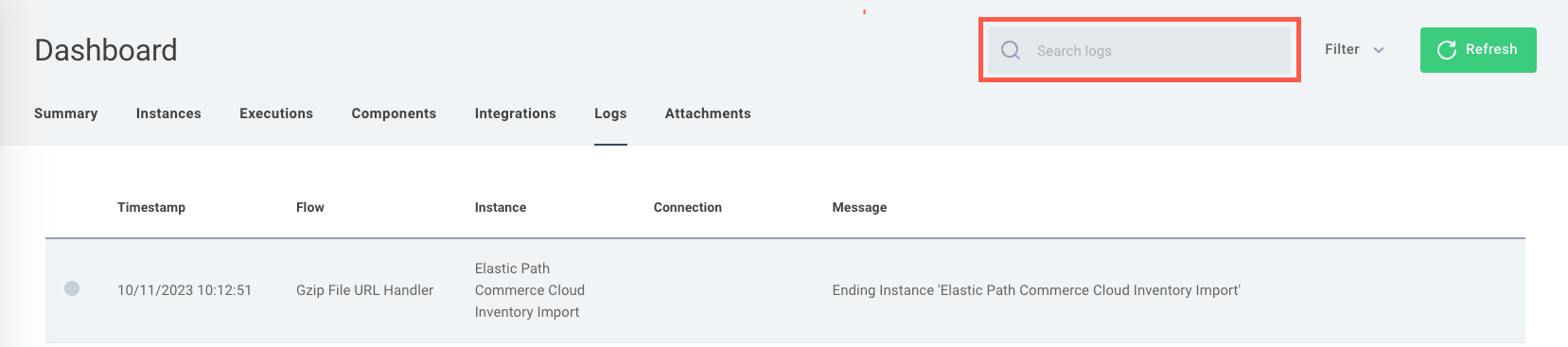Click the Instance column header
Image resolution: width=1568 pixels, height=347 pixels.
coord(501,207)
